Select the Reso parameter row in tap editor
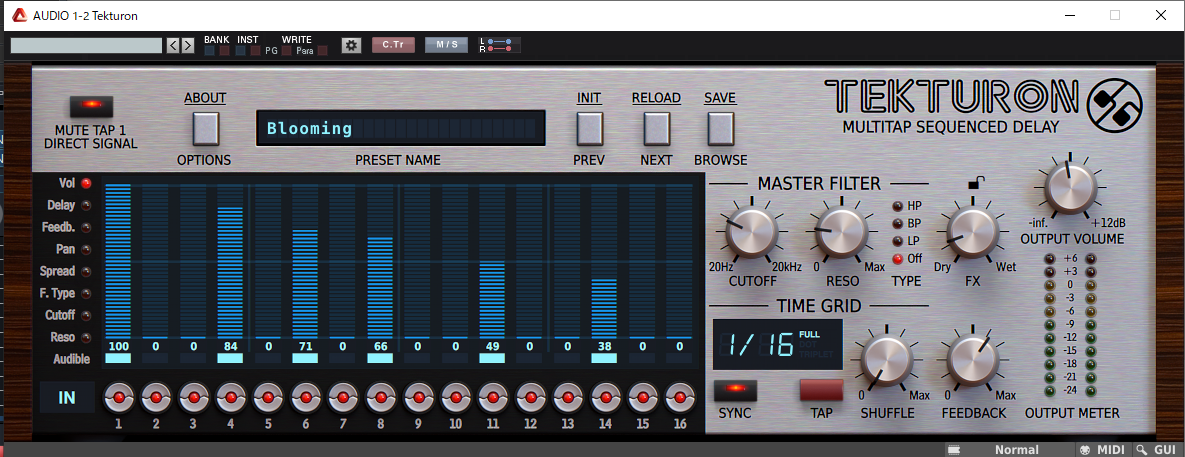This screenshot has width=1185, height=457. (68, 337)
